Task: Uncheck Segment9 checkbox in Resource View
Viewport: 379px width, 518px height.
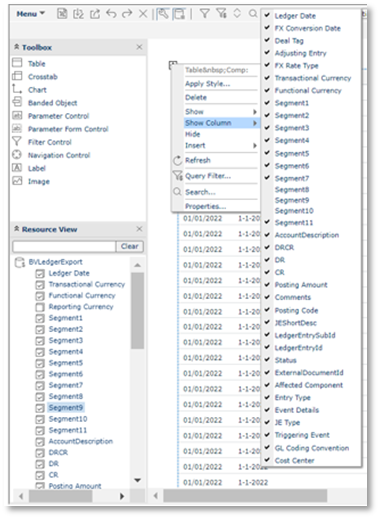Action: point(40,408)
